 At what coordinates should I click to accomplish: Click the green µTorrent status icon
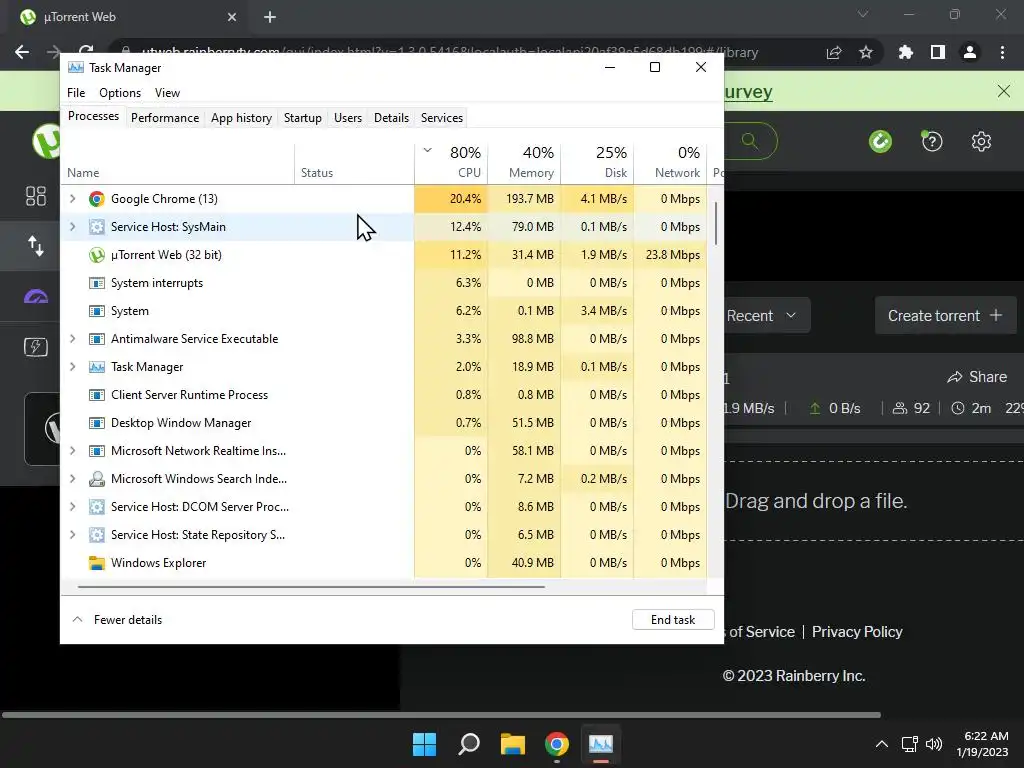880,141
